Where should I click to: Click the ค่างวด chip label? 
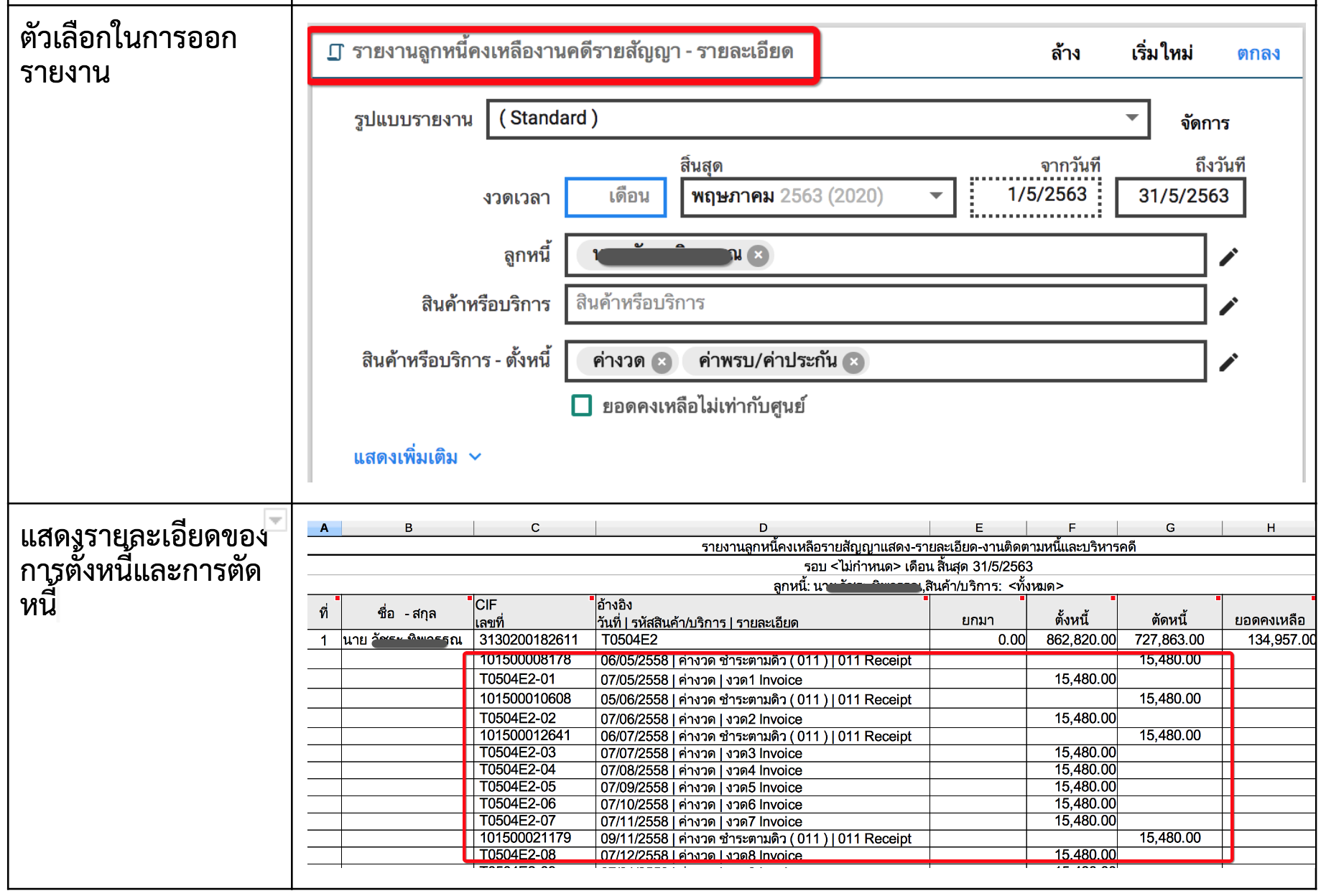618,361
